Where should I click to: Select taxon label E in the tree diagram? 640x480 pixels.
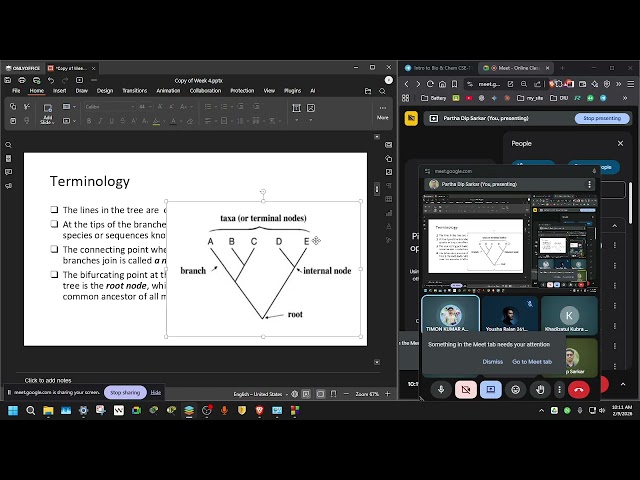pyautogui.click(x=306, y=241)
